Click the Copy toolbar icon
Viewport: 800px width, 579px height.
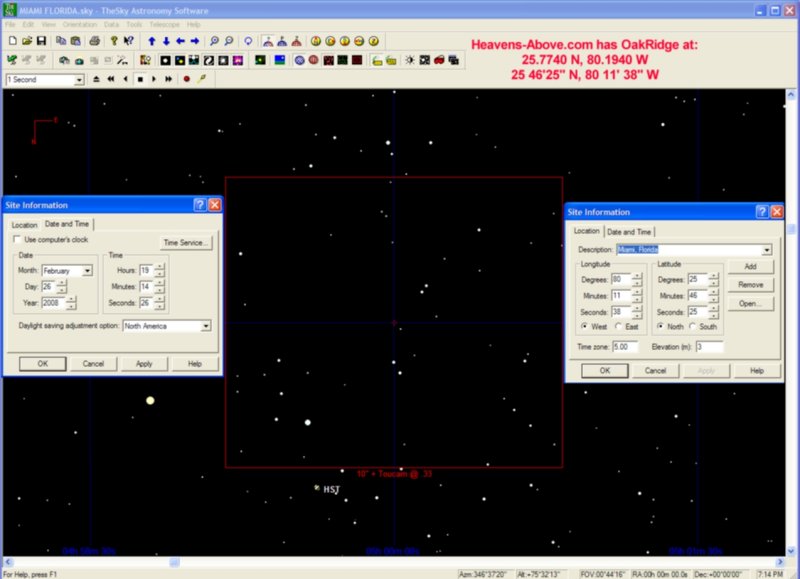point(61,41)
